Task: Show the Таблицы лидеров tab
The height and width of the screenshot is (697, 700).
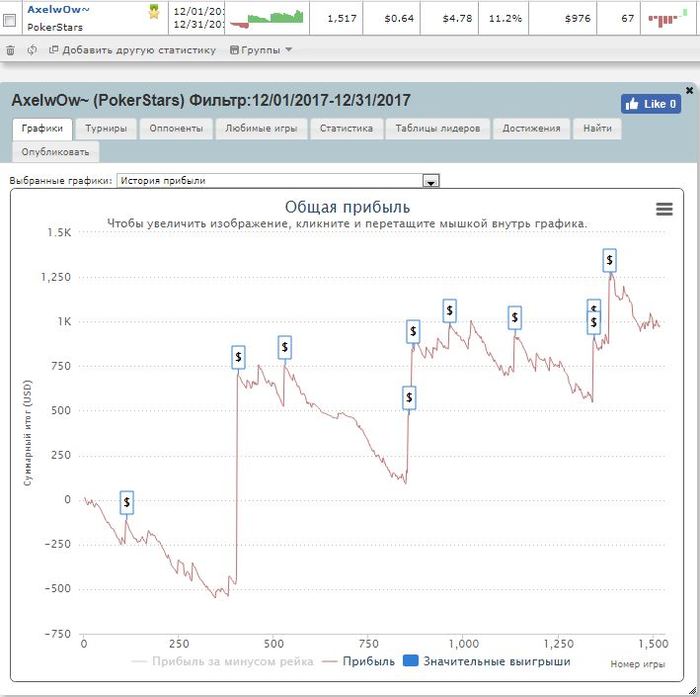Action: 438,129
